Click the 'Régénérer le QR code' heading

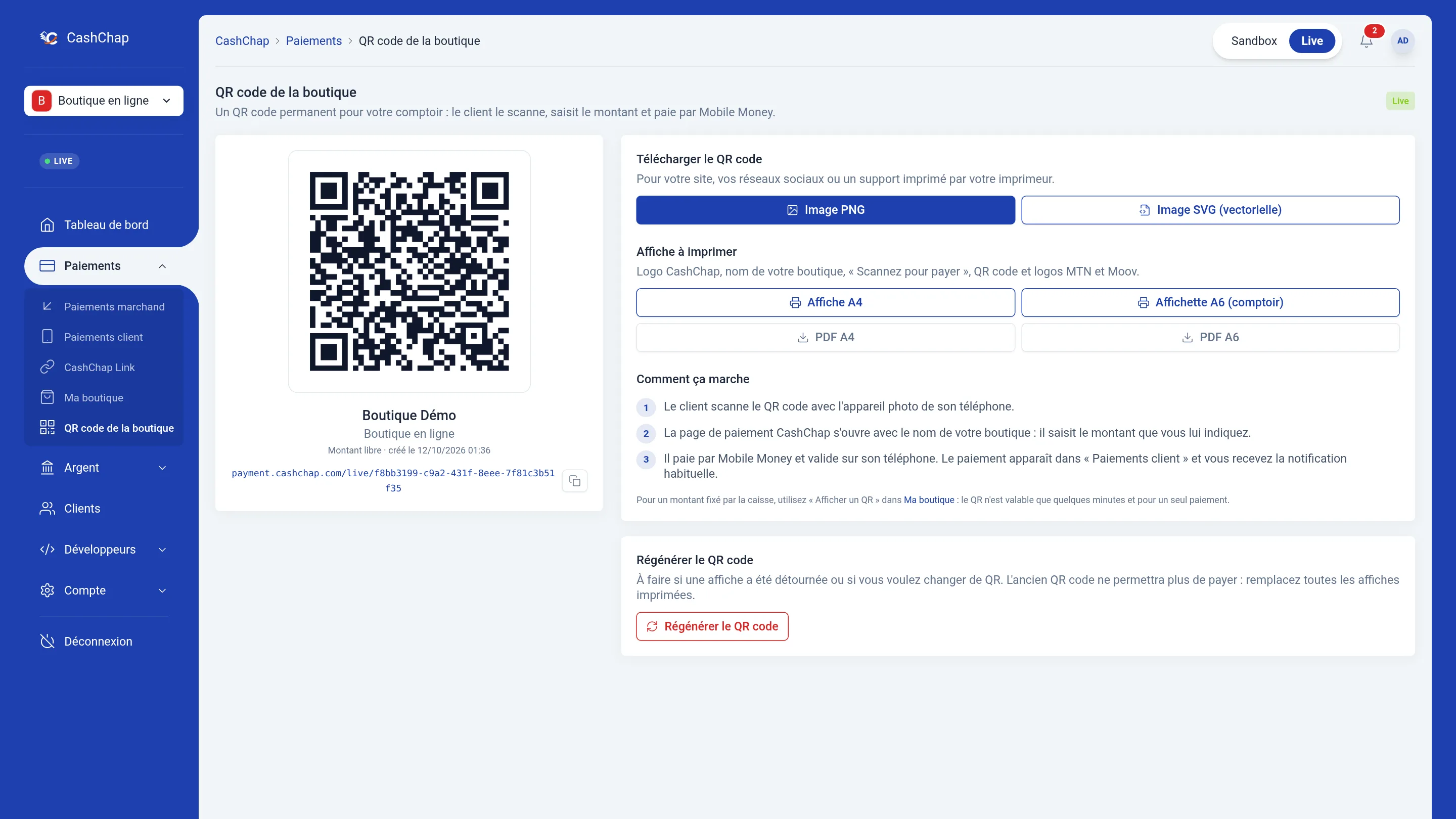[695, 560]
